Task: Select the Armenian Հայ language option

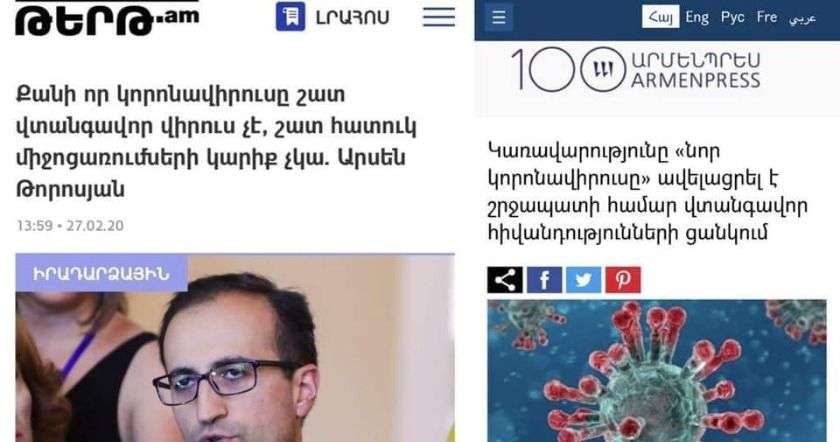Action: pyautogui.click(x=661, y=17)
